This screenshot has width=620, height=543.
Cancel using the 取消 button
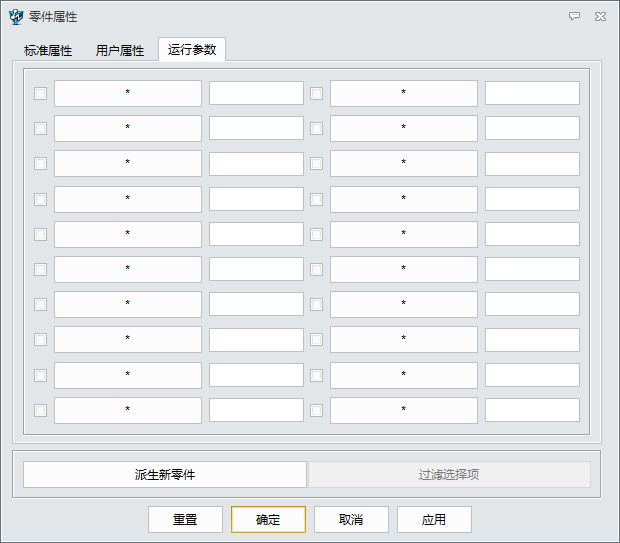coord(351,520)
